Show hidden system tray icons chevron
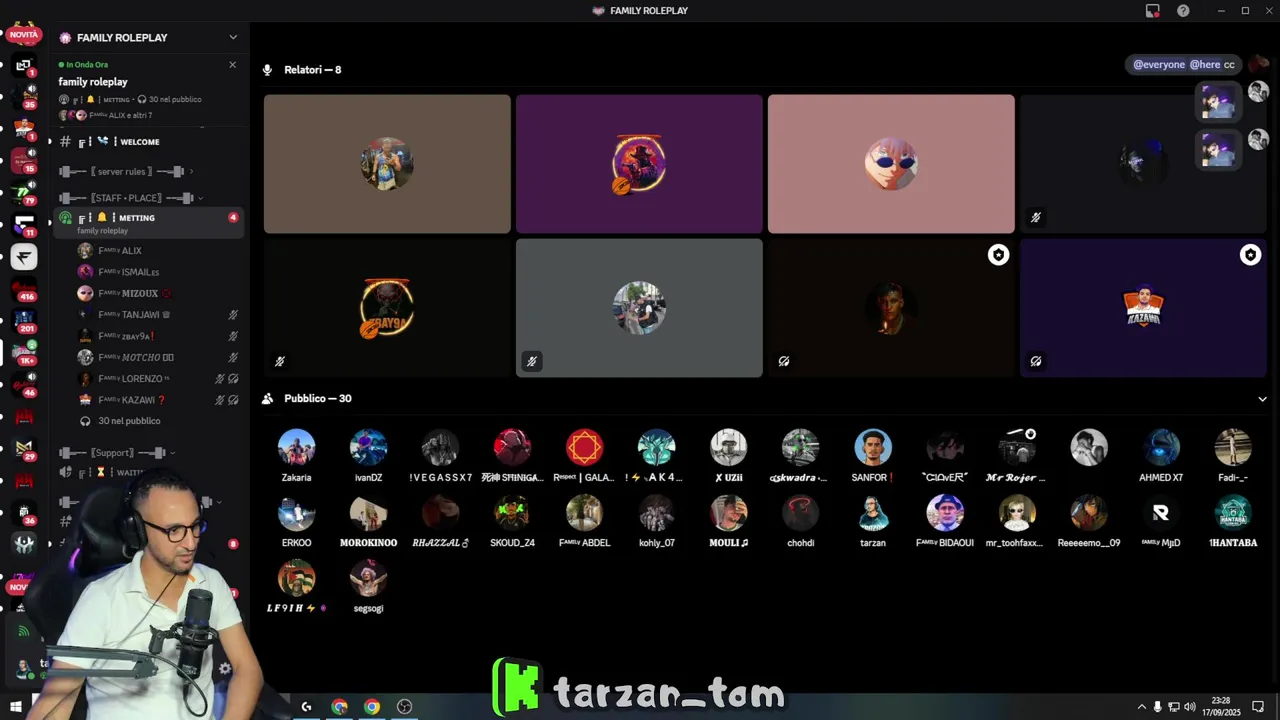The height and width of the screenshot is (720, 1280). click(1141, 707)
